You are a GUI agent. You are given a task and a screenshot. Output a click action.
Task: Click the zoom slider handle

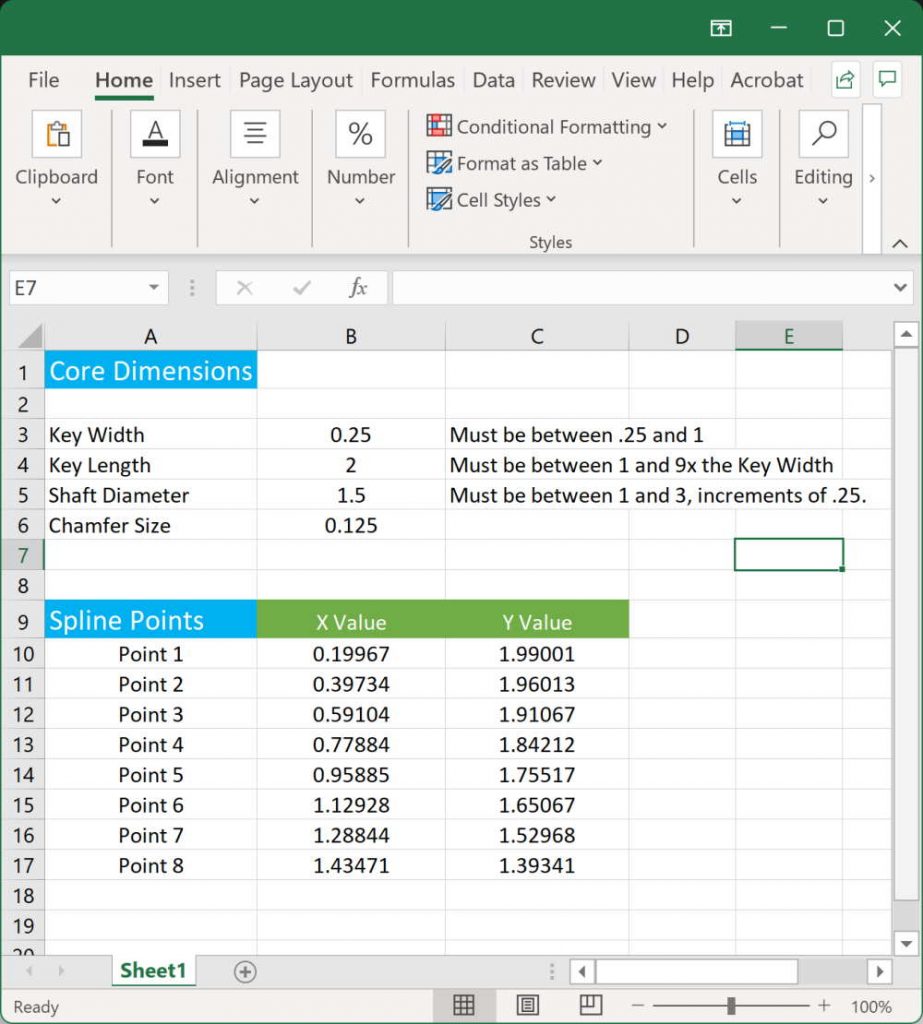pos(731,1006)
